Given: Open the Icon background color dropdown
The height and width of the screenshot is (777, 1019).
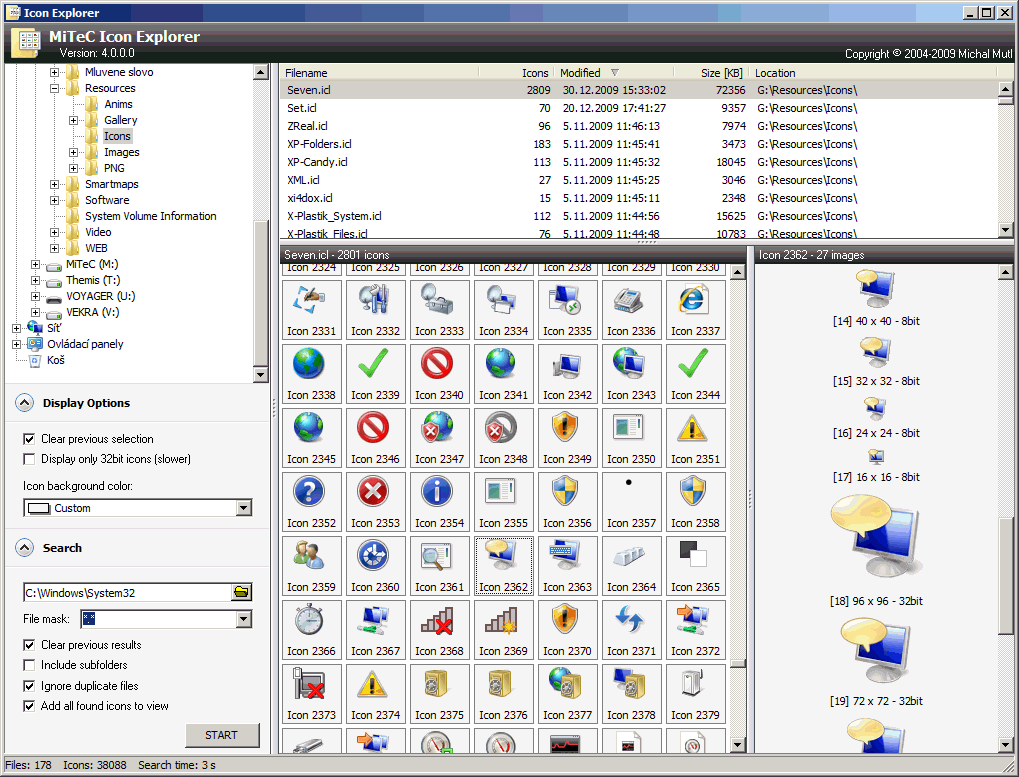Looking at the screenshot, I should (x=243, y=508).
